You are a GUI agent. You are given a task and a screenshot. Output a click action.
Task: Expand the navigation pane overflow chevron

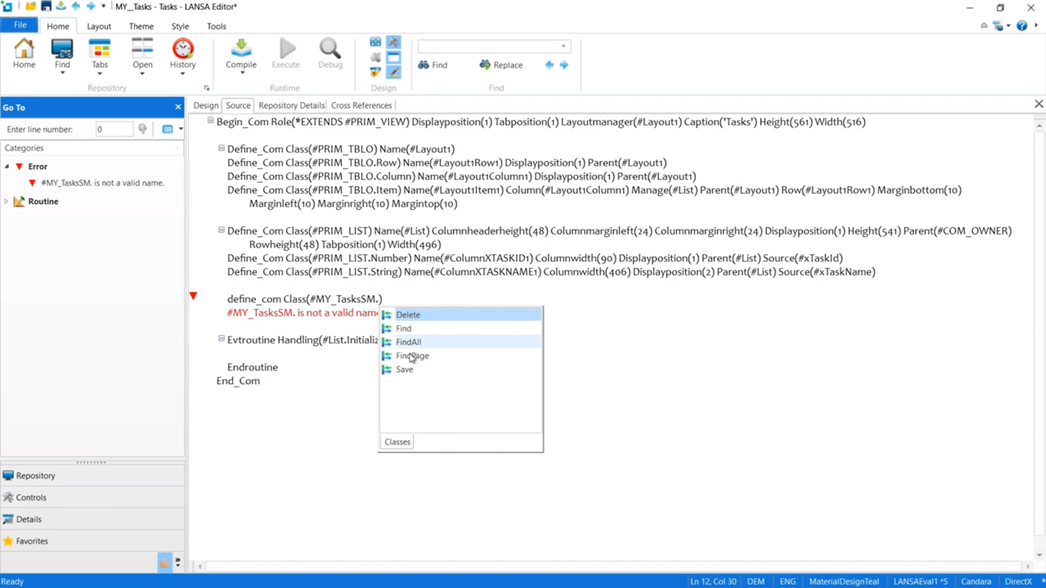click(178, 563)
